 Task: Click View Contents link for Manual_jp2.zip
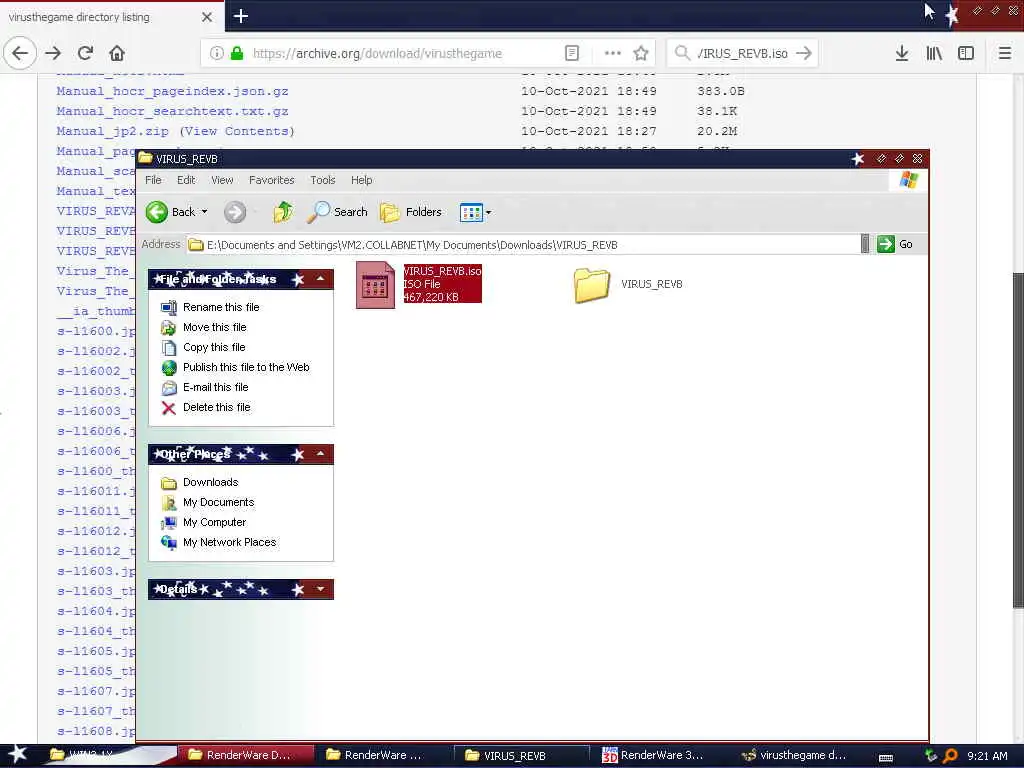[237, 131]
